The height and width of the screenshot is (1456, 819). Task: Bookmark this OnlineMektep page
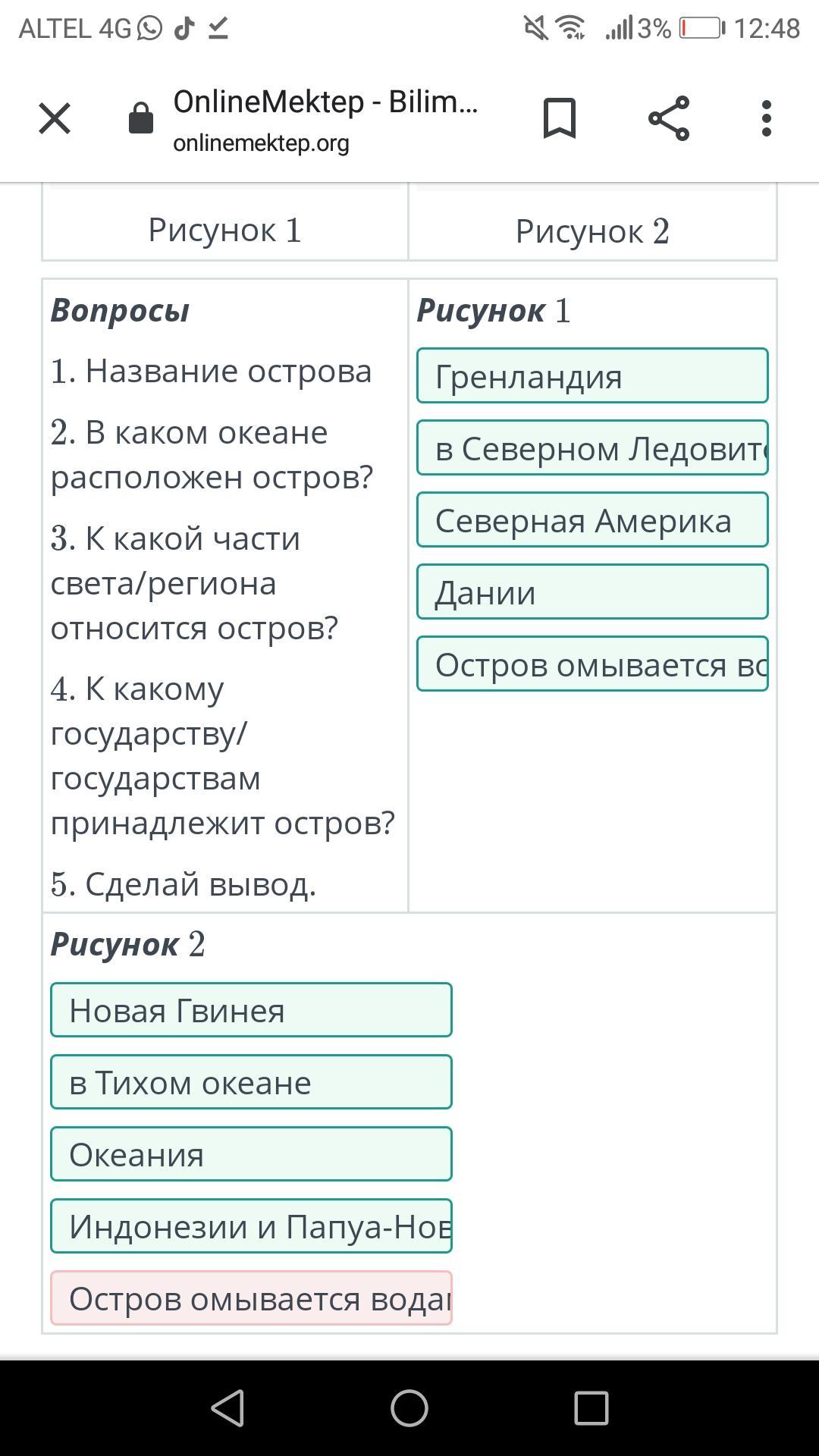click(x=560, y=118)
